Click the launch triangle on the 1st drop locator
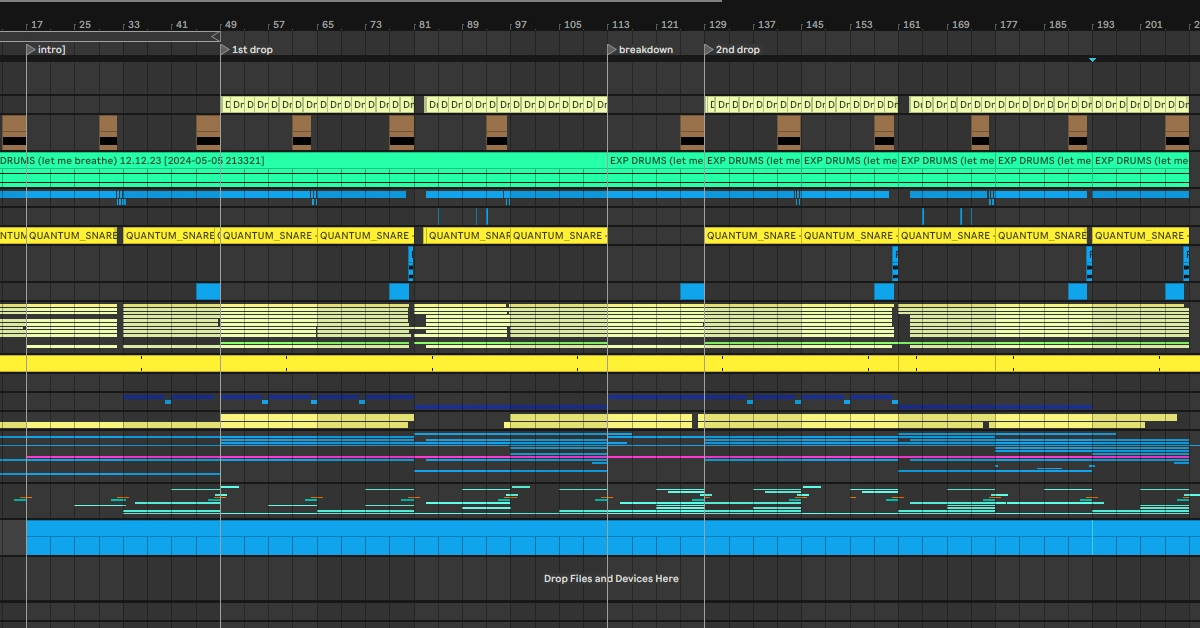The image size is (1200, 628). 222,49
